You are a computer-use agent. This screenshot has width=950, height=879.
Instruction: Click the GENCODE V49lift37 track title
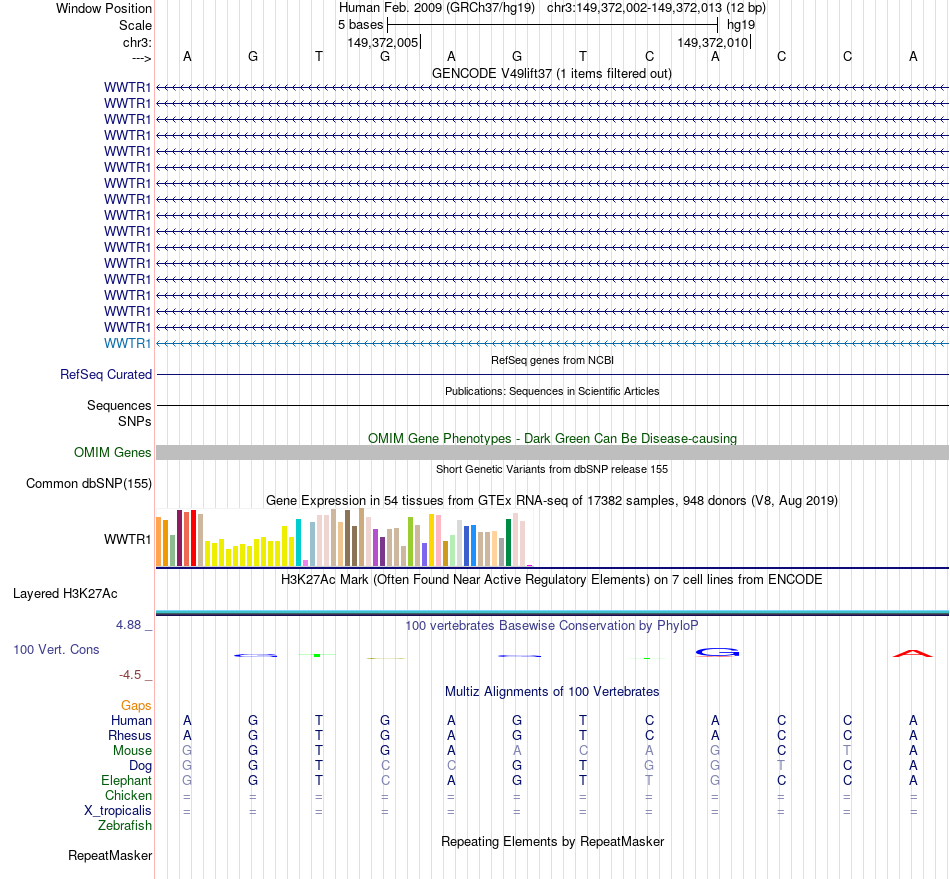552,73
